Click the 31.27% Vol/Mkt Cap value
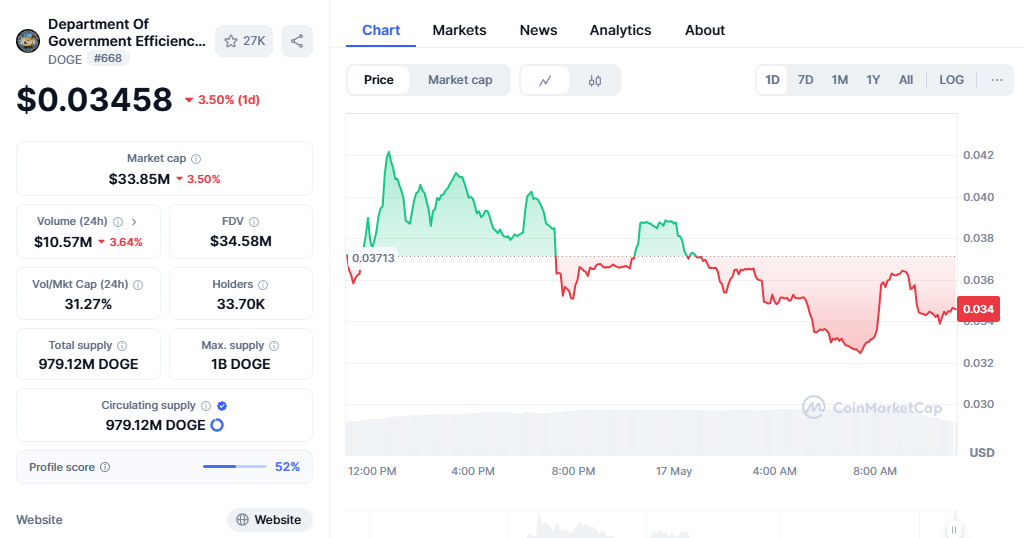Image resolution: width=1024 pixels, height=538 pixels. [88, 304]
